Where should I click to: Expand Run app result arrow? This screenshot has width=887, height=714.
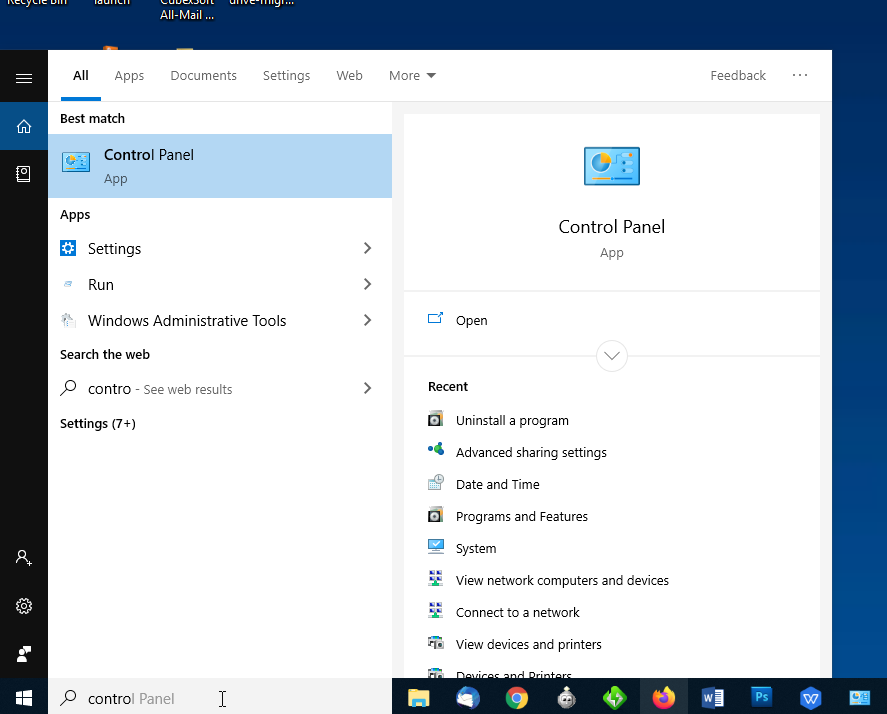click(x=367, y=285)
